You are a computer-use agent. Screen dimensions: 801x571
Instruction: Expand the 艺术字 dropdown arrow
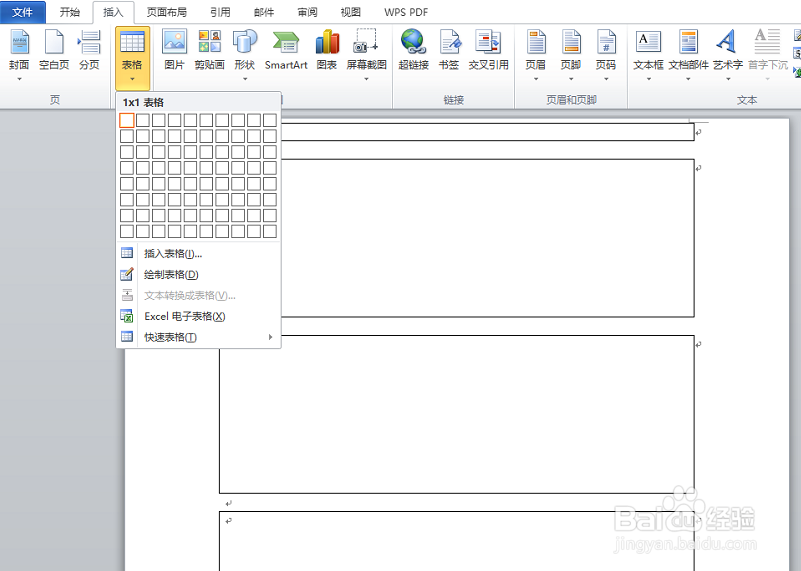click(x=728, y=79)
